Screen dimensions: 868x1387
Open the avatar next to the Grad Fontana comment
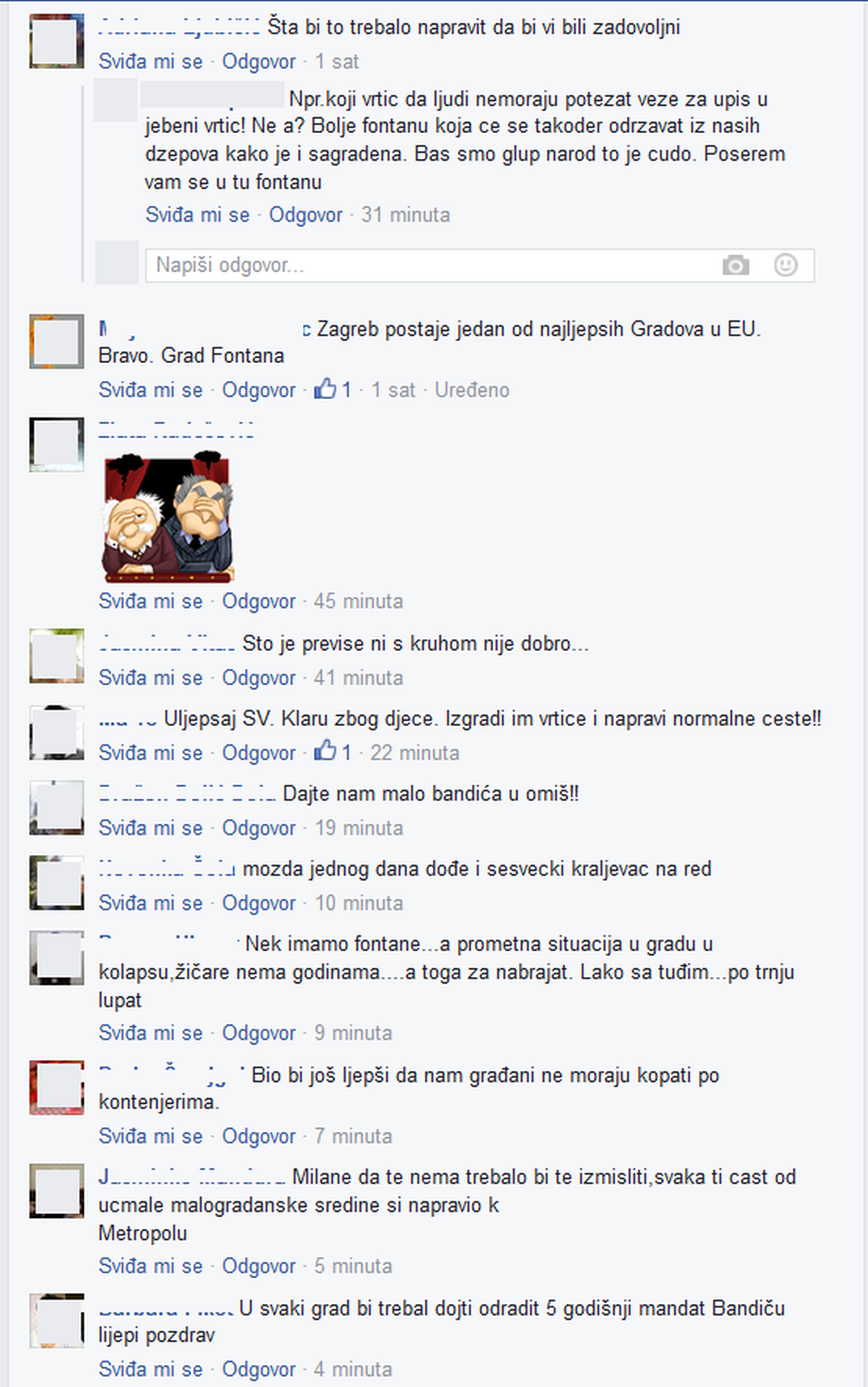tap(57, 342)
